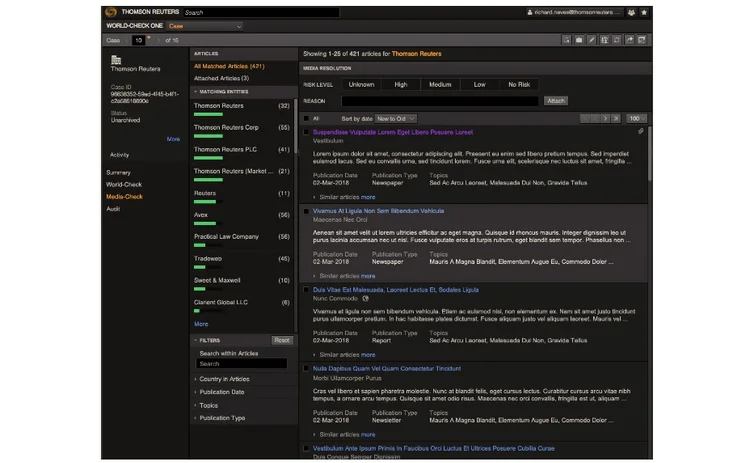Click the Search within Articles field
The height and width of the screenshot is (463, 750).
pyautogui.click(x=242, y=364)
